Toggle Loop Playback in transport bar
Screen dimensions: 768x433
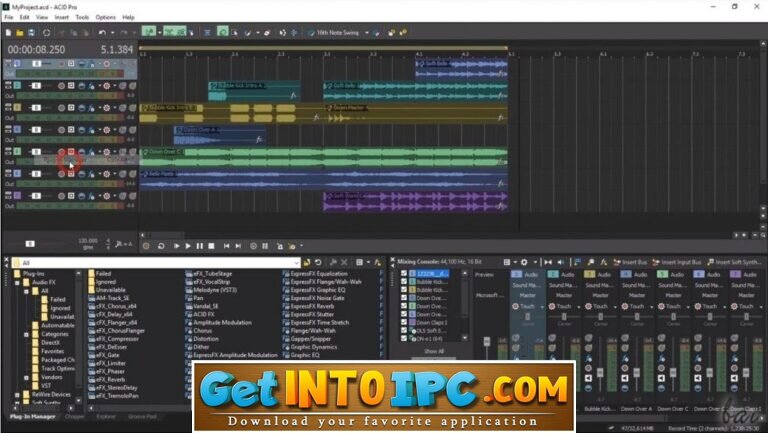[x=161, y=246]
